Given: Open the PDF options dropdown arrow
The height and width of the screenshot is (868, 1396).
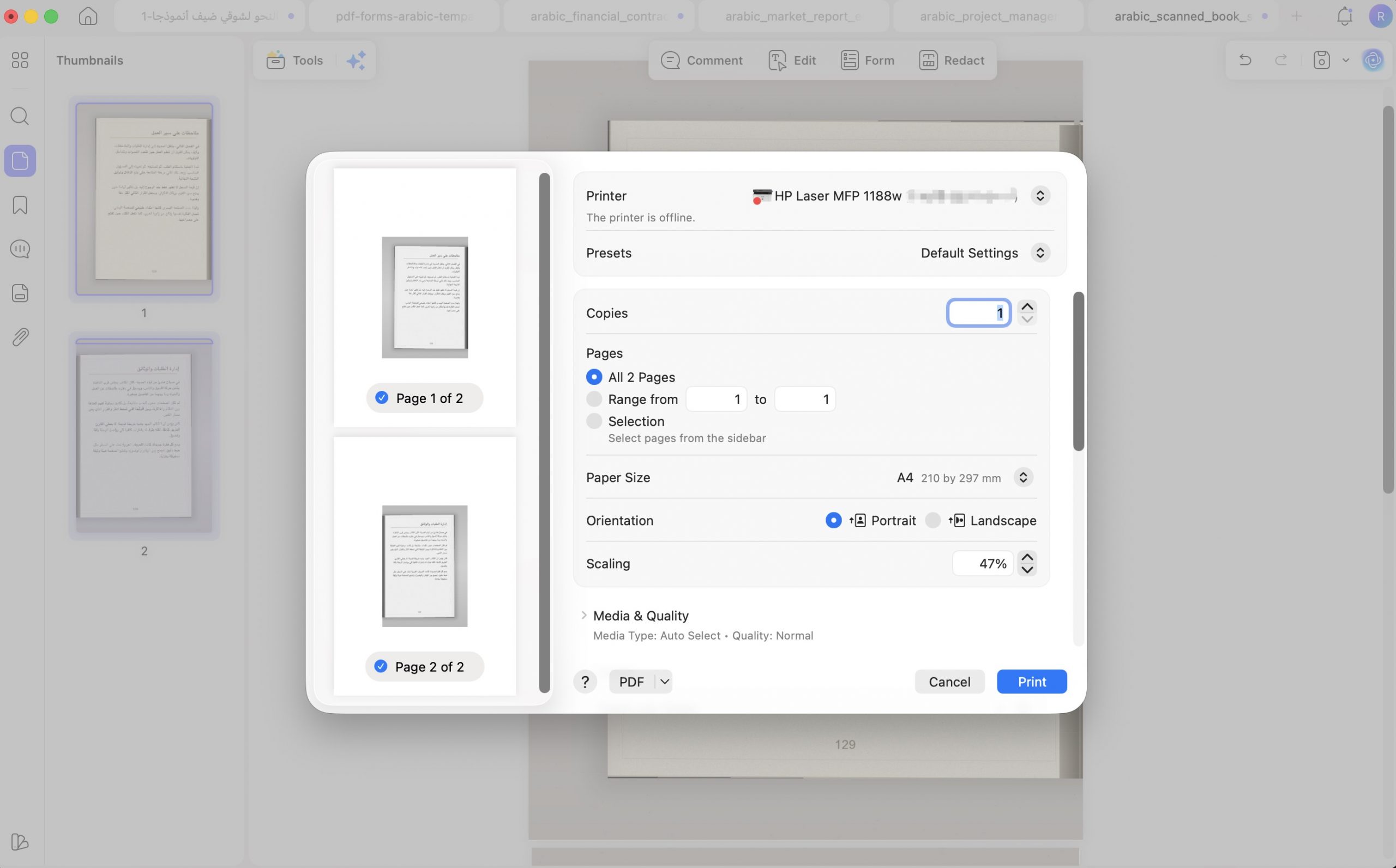Looking at the screenshot, I should (664, 682).
